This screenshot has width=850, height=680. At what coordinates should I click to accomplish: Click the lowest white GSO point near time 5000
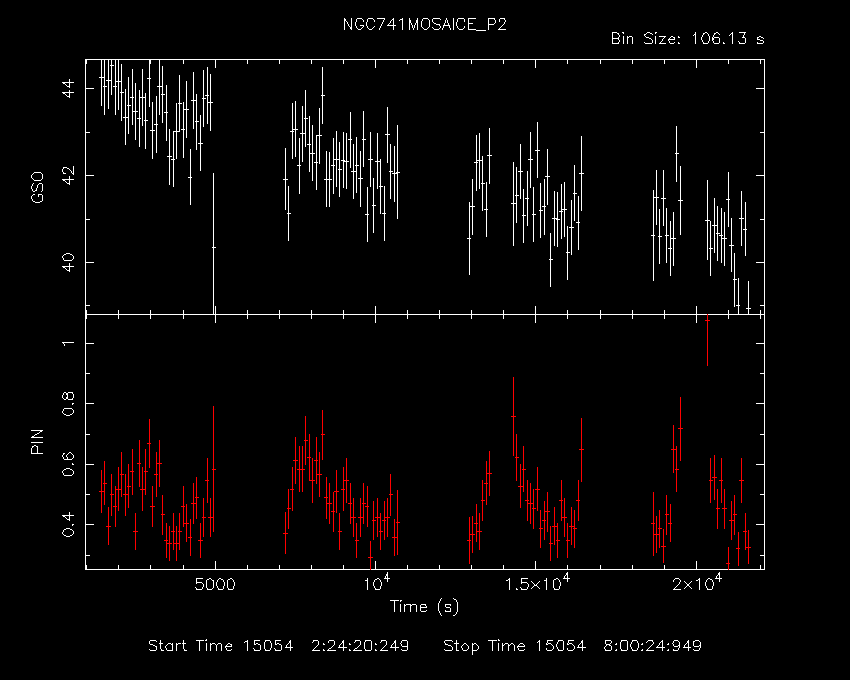point(214,247)
